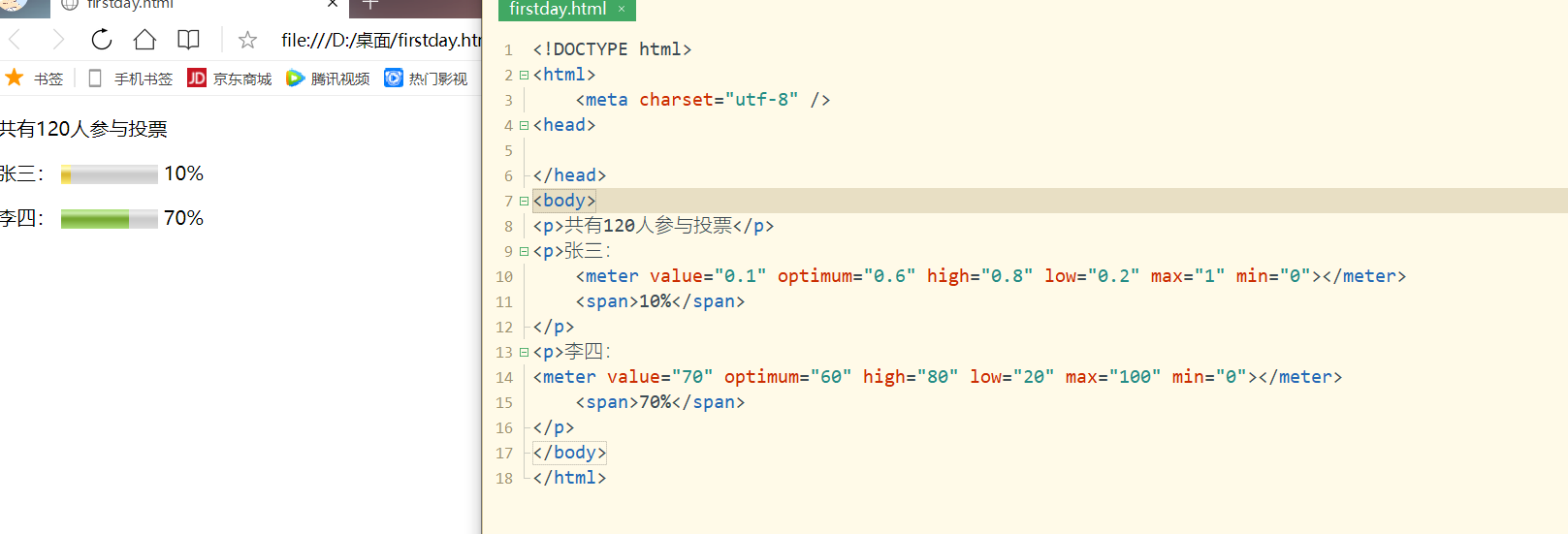The height and width of the screenshot is (534, 1568).
Task: Click the phone bookmarks icon
Action: tap(95, 78)
